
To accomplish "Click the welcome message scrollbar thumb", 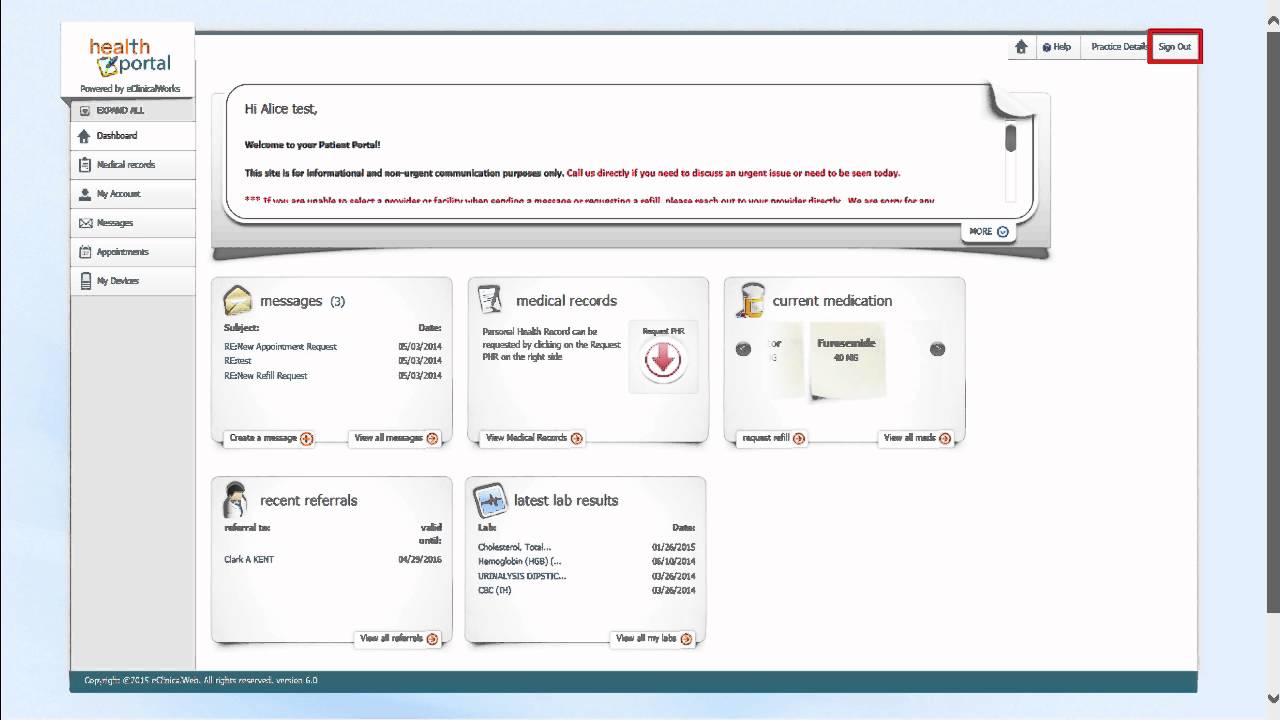I will [x=1011, y=138].
